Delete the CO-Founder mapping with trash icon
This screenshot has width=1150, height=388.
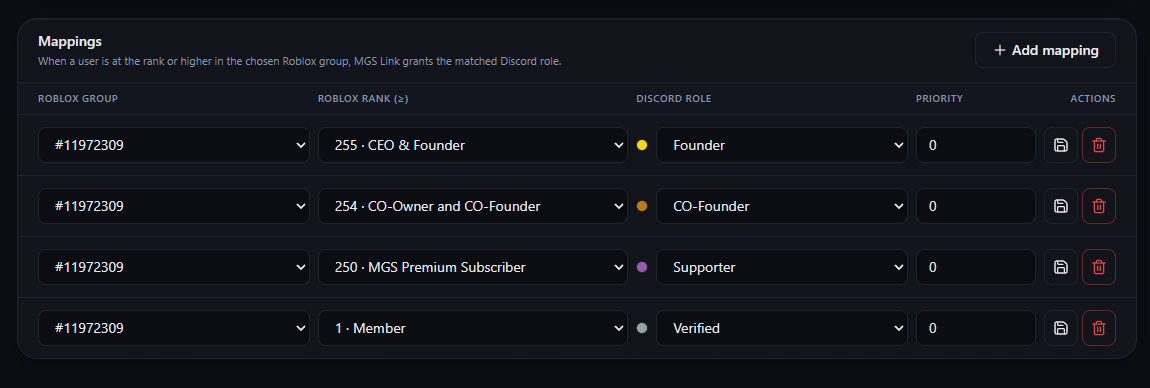[1099, 206]
